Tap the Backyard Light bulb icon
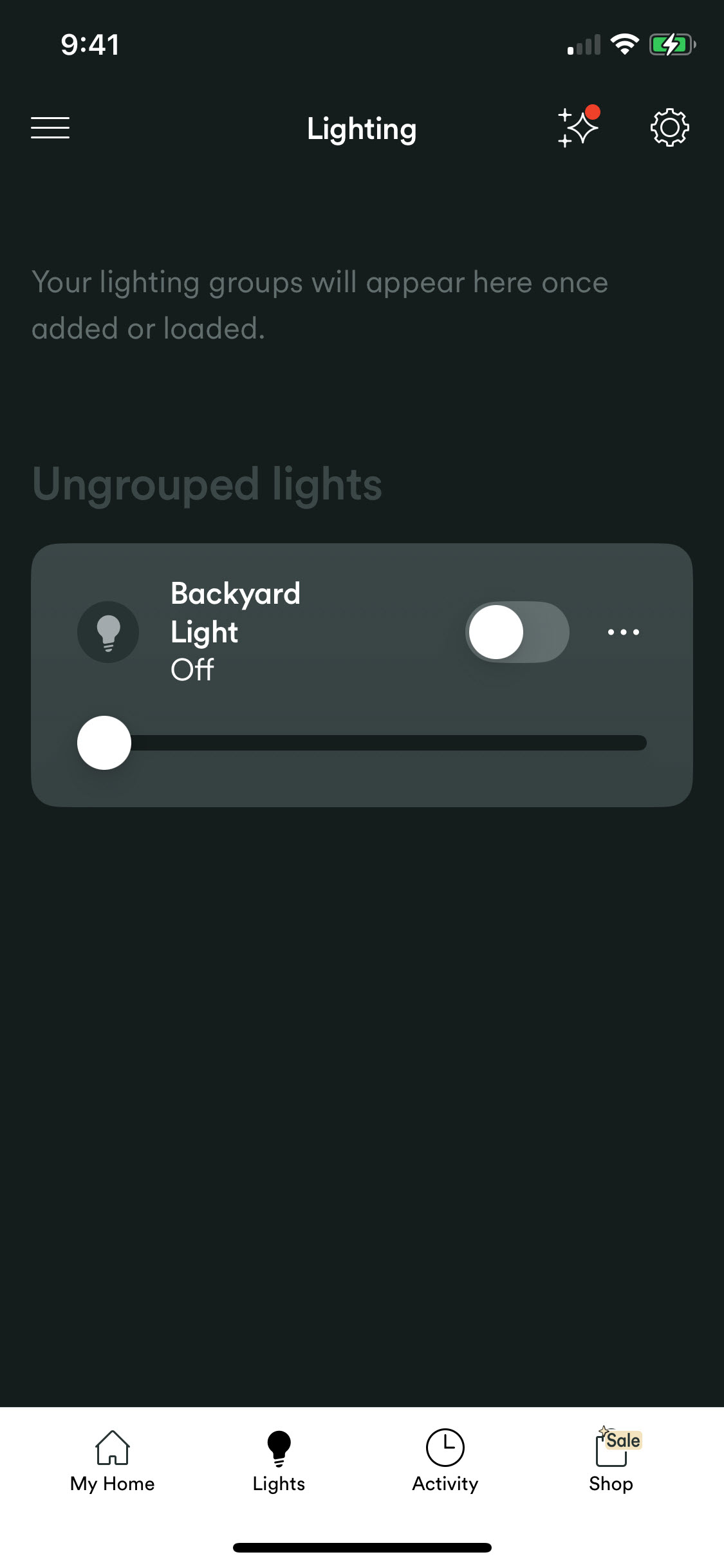 point(108,632)
